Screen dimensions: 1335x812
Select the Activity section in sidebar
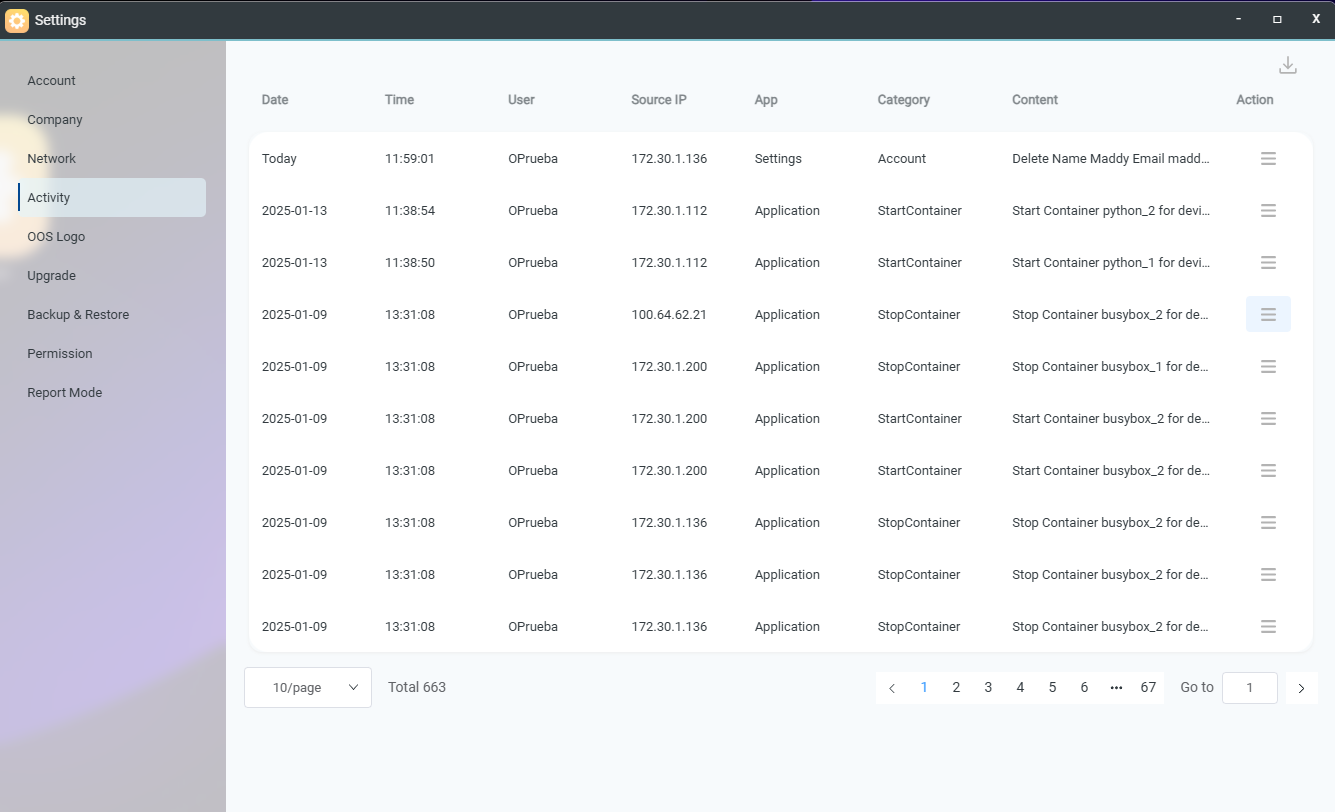(112, 197)
